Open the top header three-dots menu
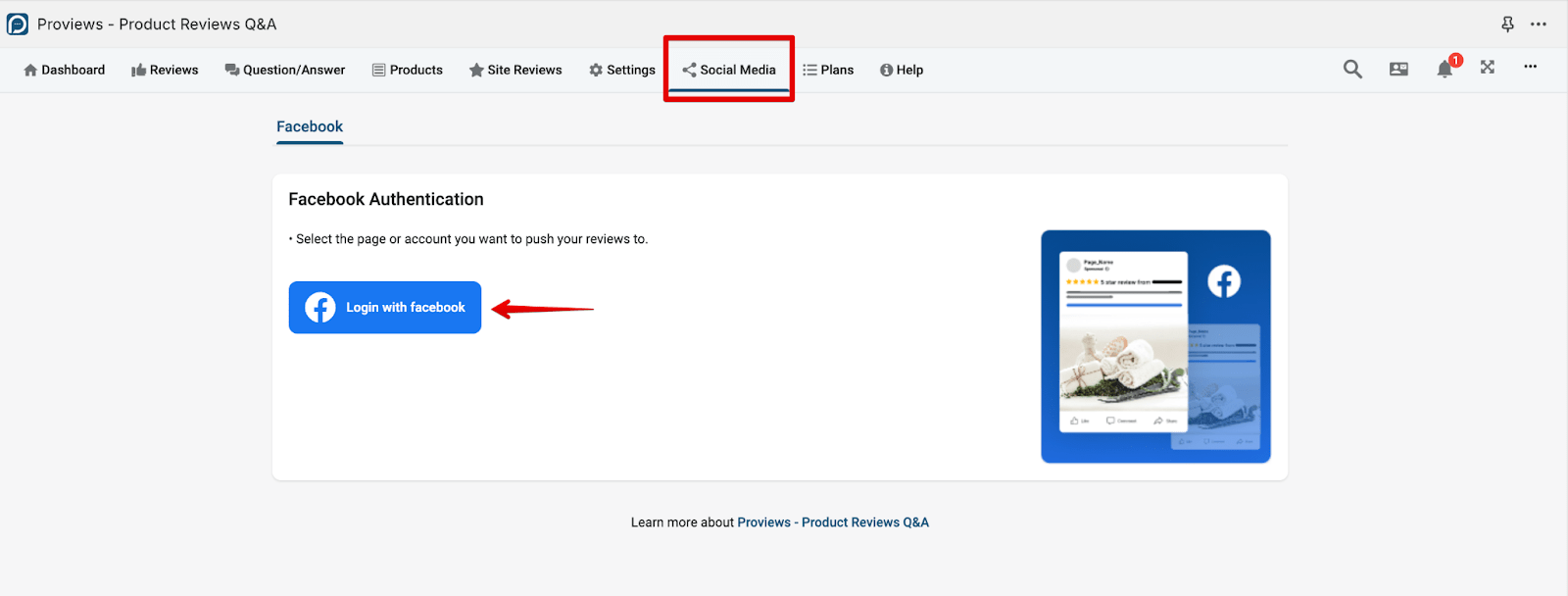 click(1539, 24)
